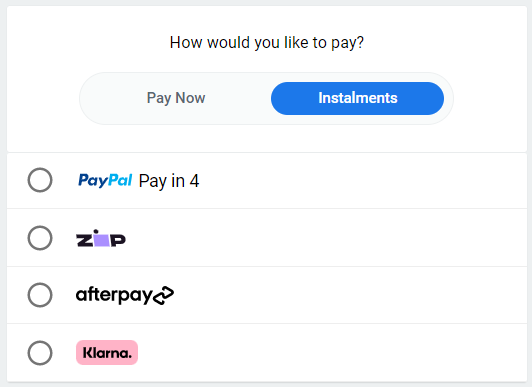This screenshot has width=532, height=387.
Task: Click the afterpay wordmark
Action: [114, 295]
